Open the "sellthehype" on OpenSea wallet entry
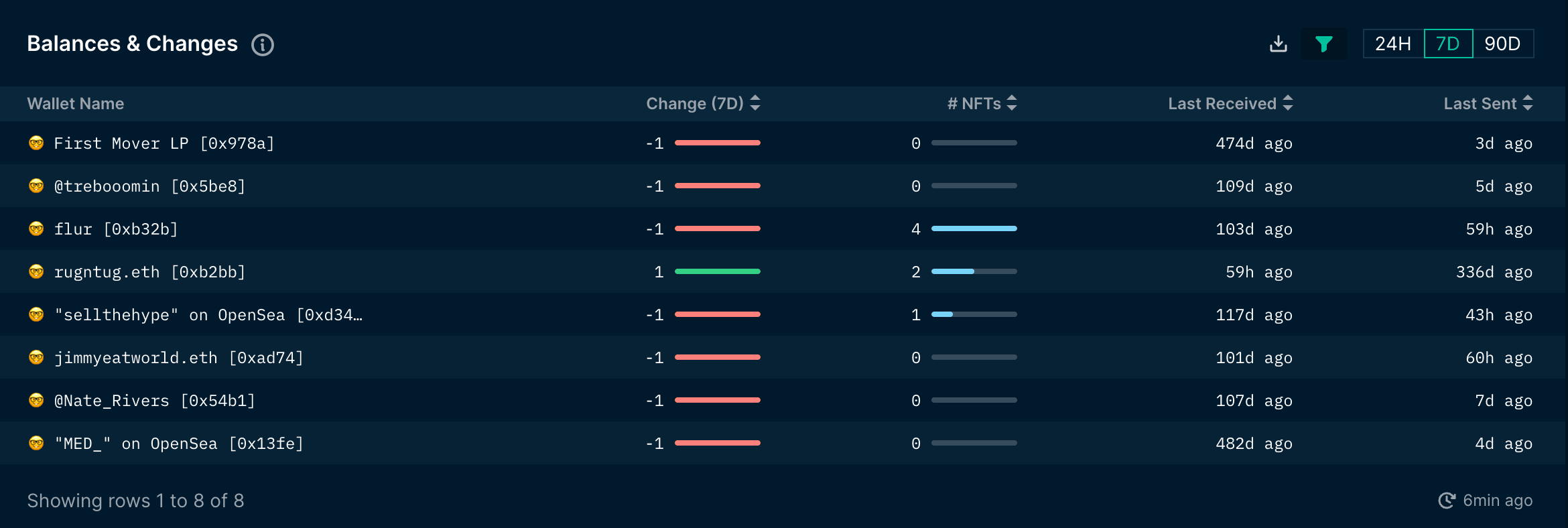The image size is (1568, 528). click(208, 314)
